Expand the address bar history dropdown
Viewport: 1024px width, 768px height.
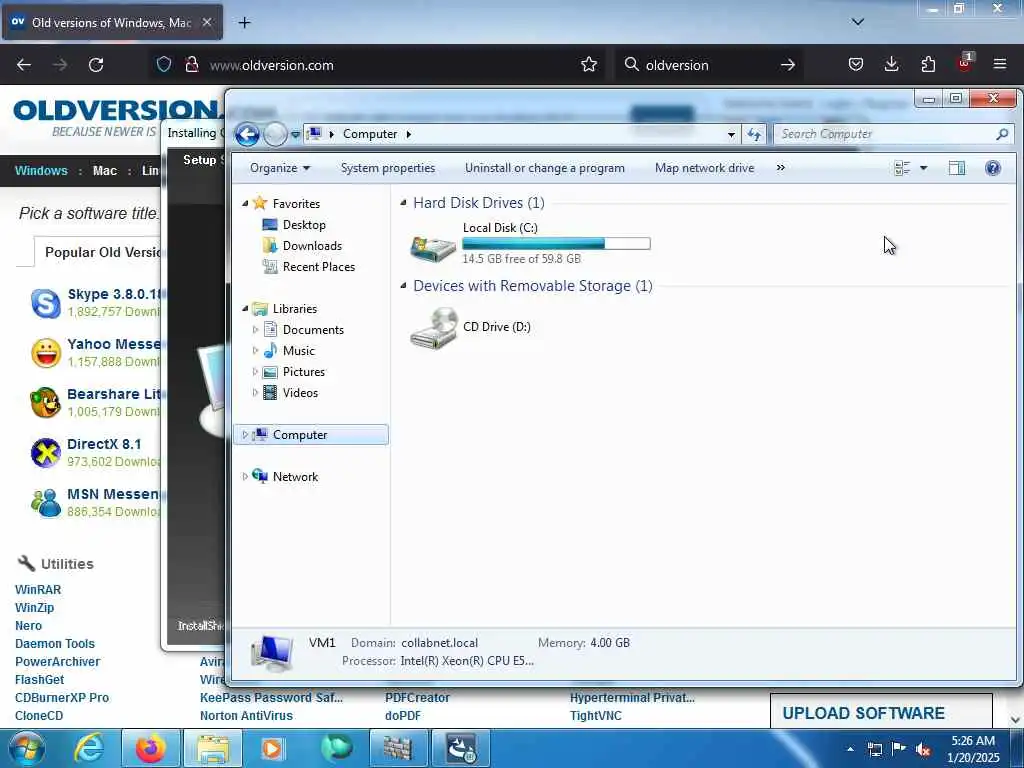731,135
